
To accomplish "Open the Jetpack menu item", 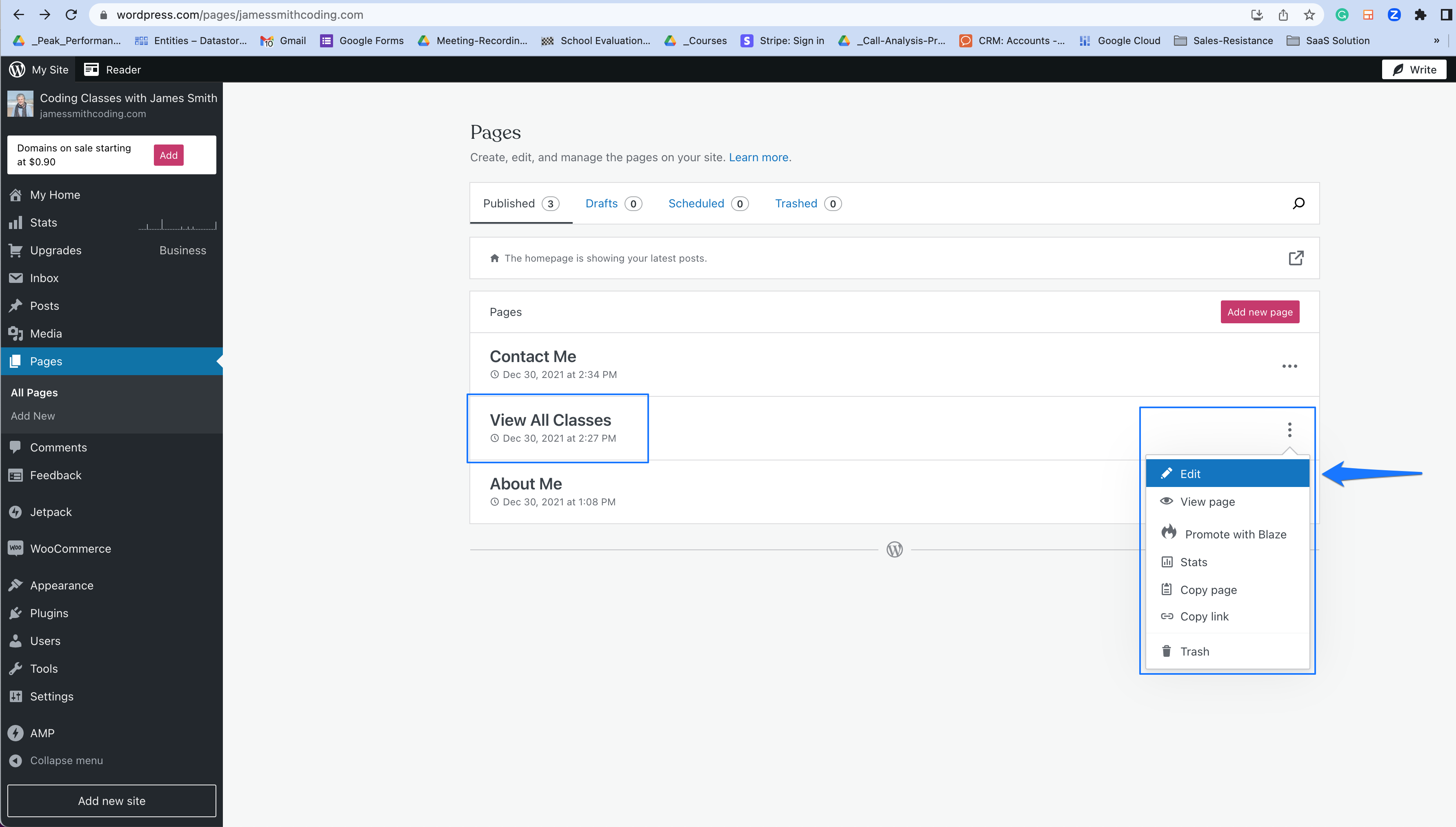I will (x=111, y=512).
